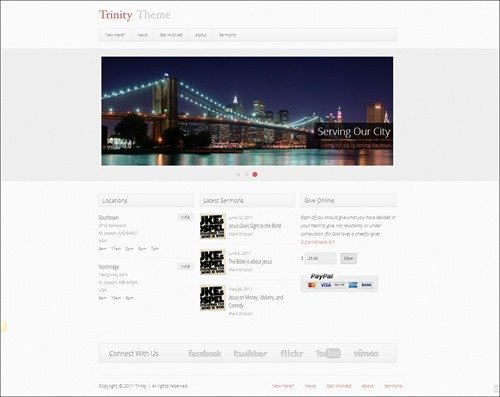
Task: Open the Flickr social link
Action: click(x=292, y=353)
